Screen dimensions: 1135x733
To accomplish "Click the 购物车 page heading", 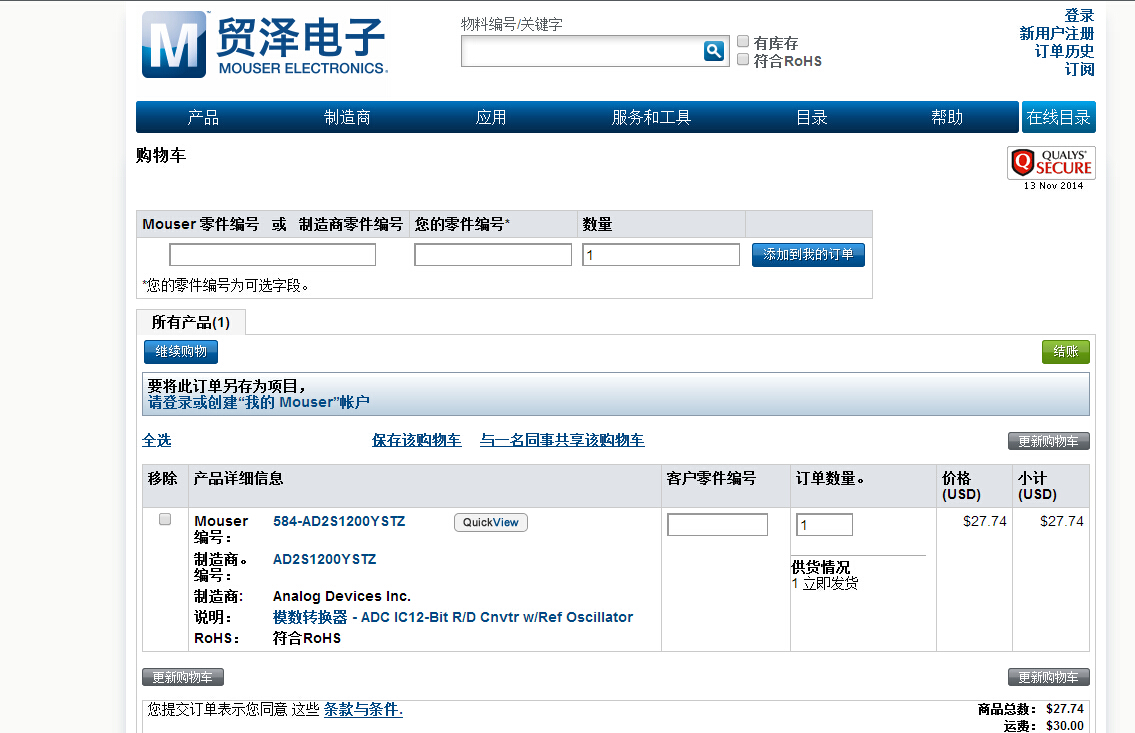I will 161,156.
